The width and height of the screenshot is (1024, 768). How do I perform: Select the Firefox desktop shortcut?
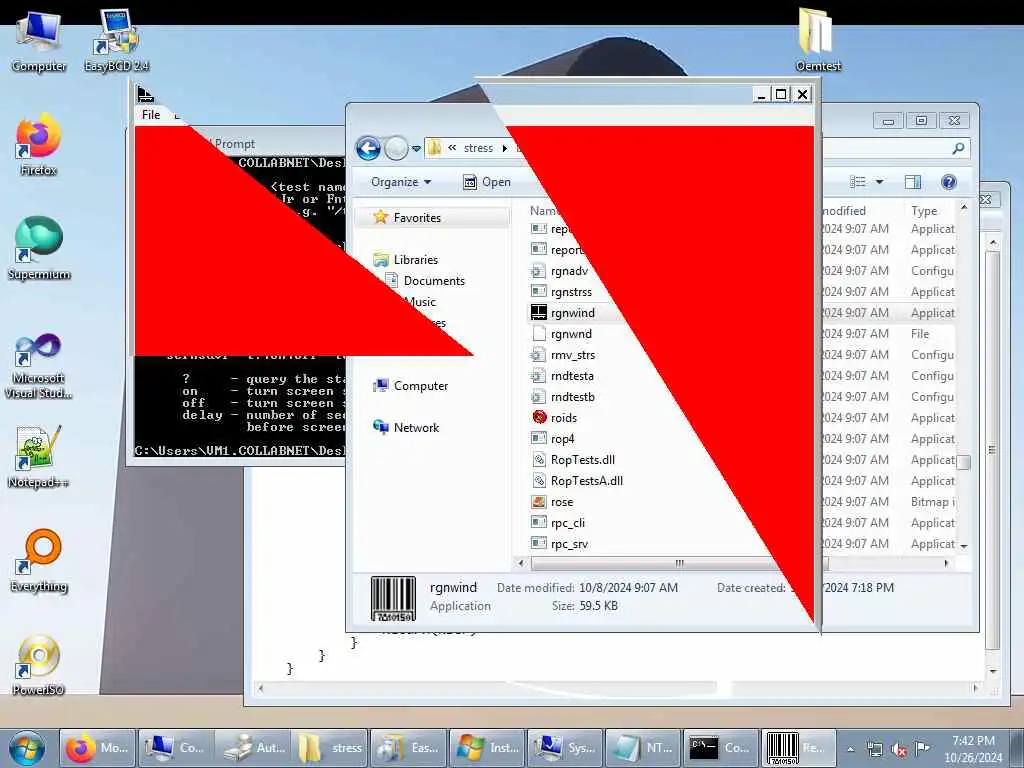[39, 145]
